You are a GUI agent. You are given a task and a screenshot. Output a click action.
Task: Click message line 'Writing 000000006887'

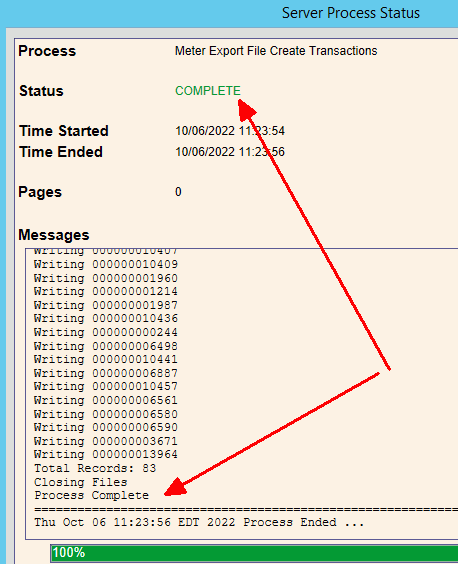pos(106,373)
